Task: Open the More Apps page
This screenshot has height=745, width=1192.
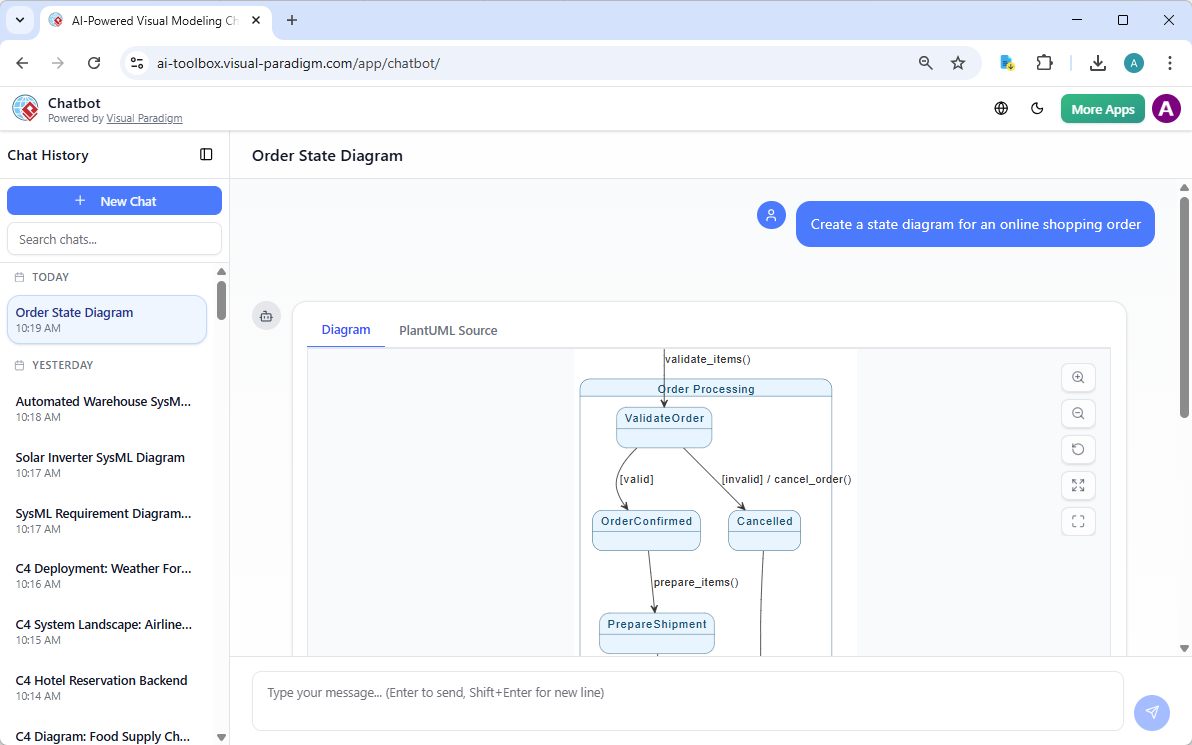Action: click(1102, 108)
